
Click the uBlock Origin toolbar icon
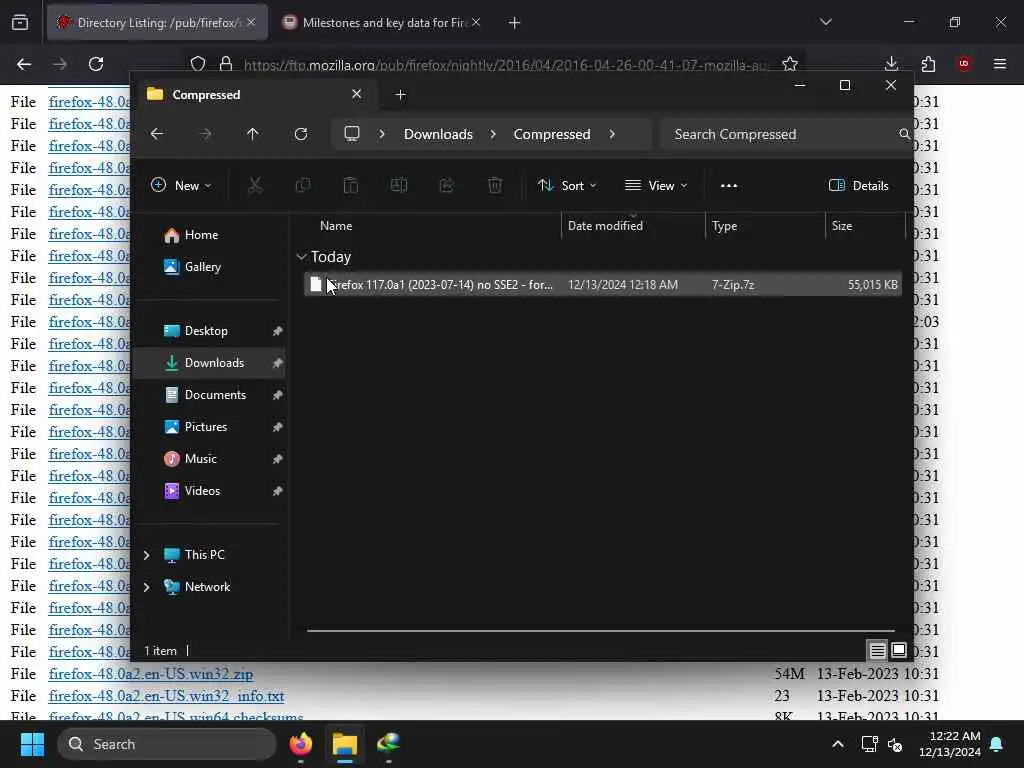(x=964, y=63)
